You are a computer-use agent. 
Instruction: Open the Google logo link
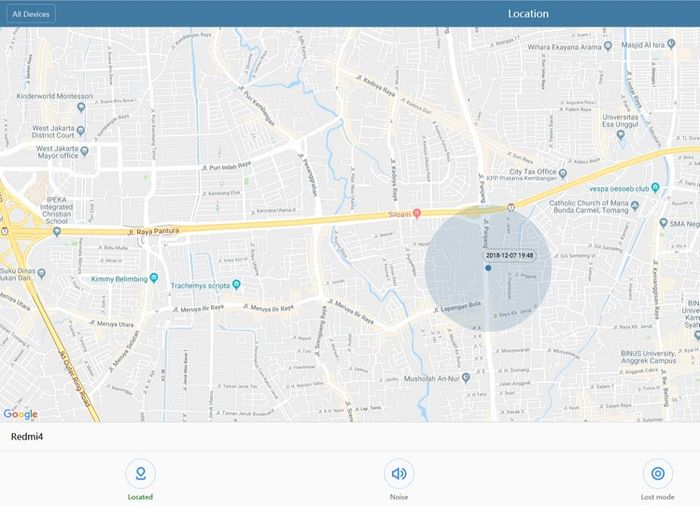tap(21, 414)
